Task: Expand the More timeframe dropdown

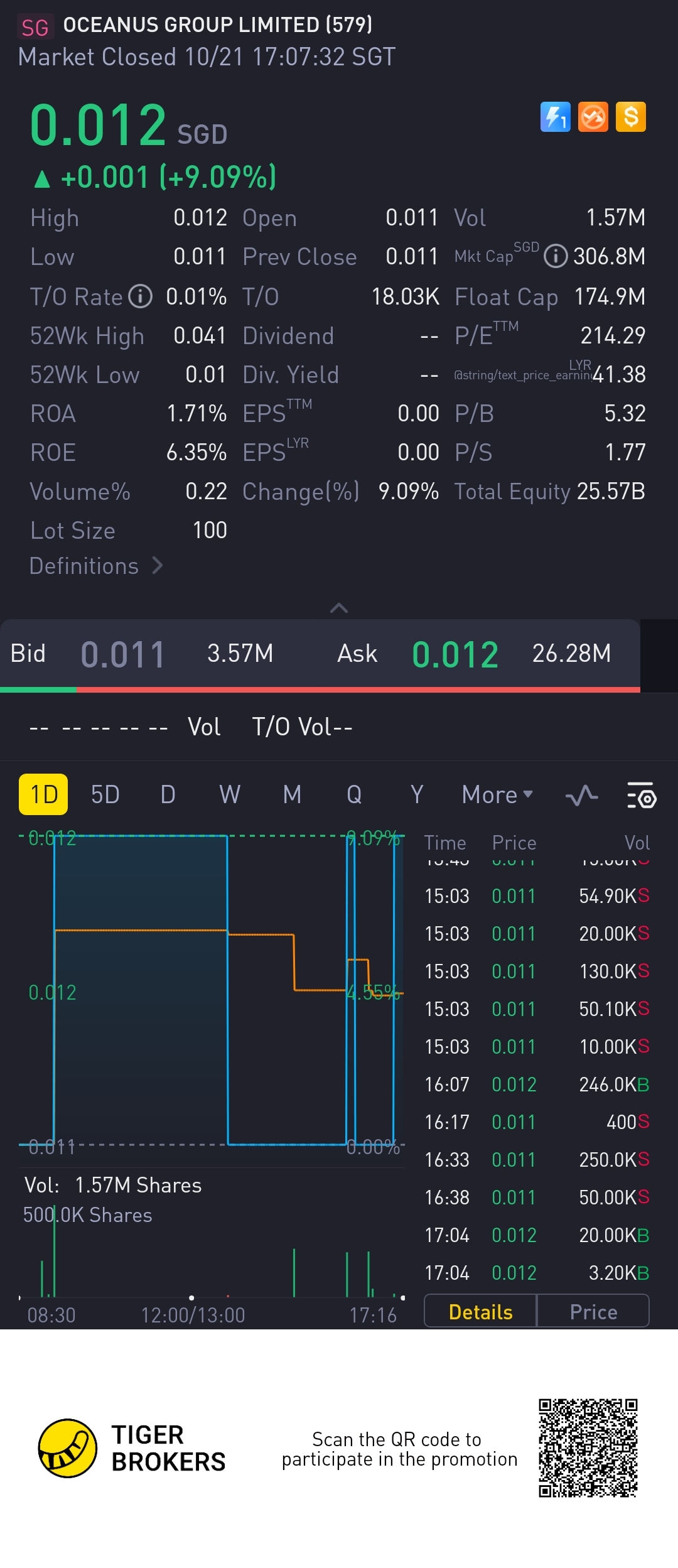Action: (497, 795)
